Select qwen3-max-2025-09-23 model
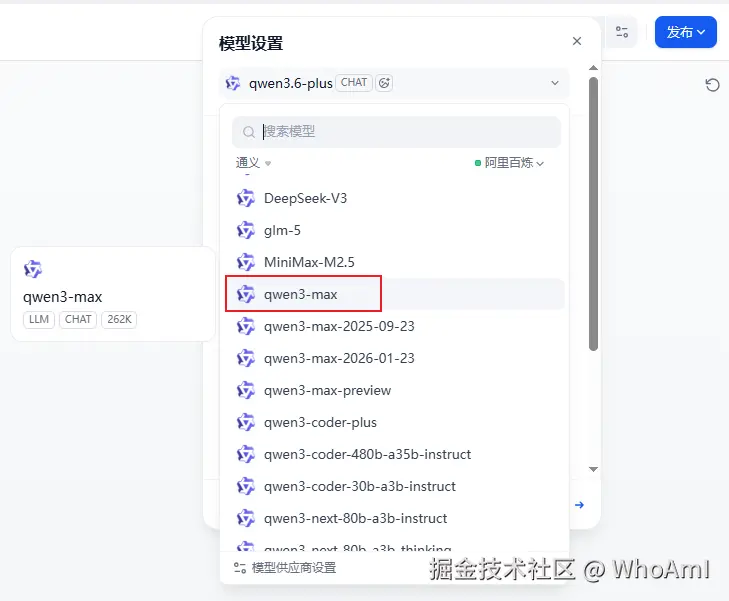Image resolution: width=729 pixels, height=601 pixels. pyautogui.click(x=395, y=326)
